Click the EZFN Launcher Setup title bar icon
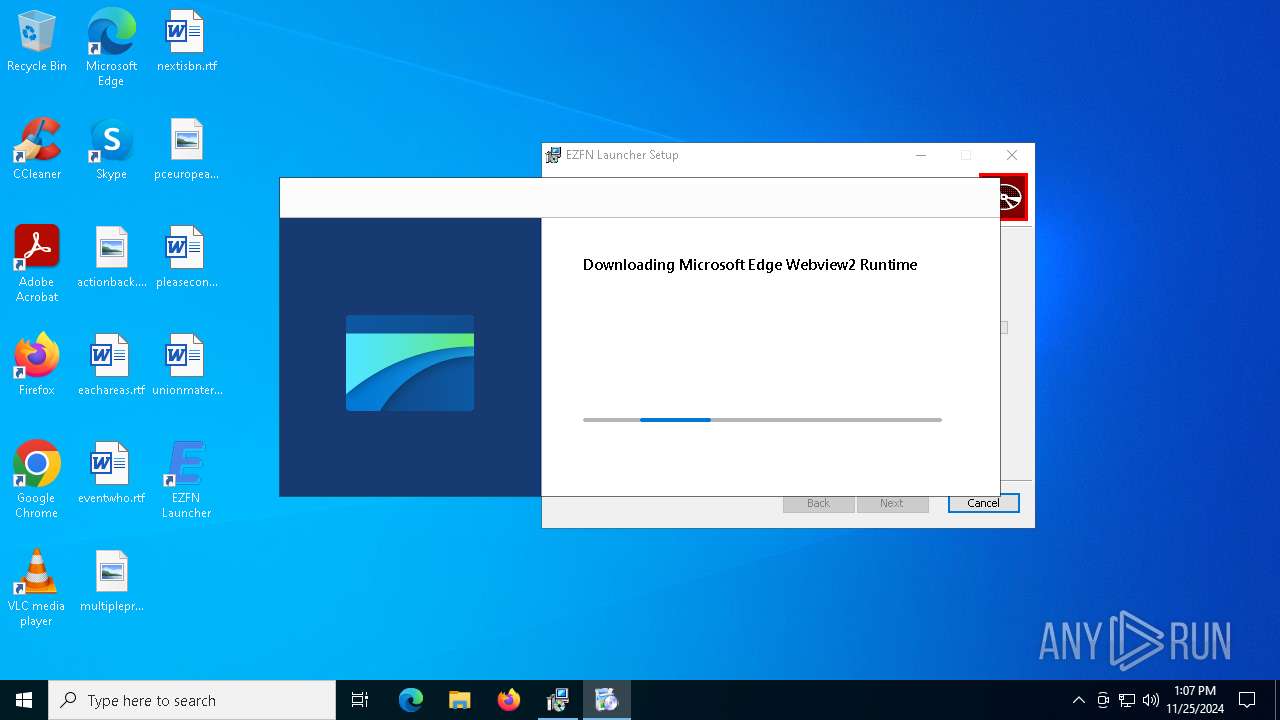1280x720 pixels. [553, 155]
